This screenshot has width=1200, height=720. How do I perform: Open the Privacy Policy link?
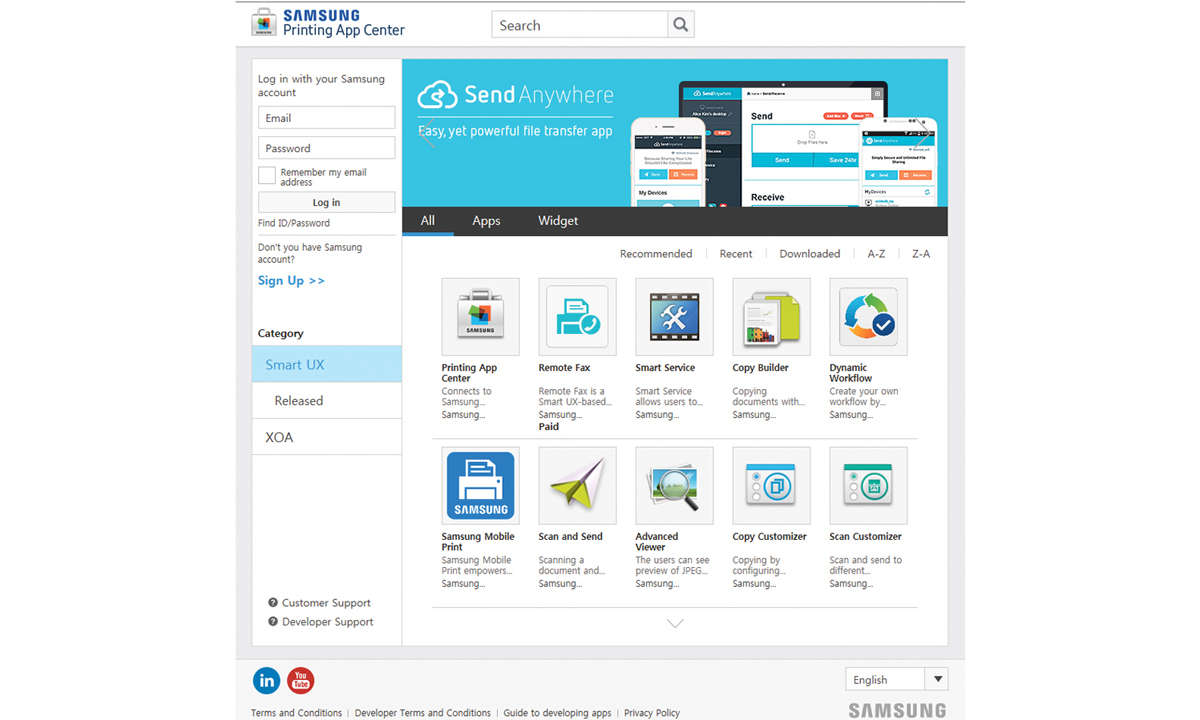(x=652, y=713)
